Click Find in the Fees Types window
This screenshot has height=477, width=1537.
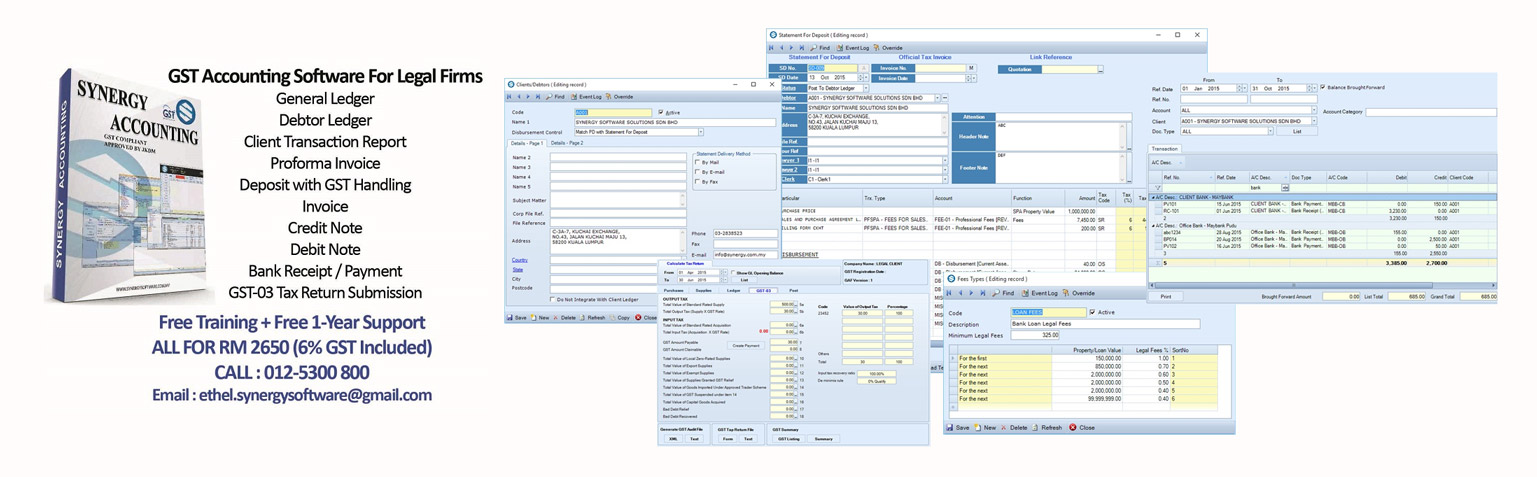click(x=1003, y=293)
